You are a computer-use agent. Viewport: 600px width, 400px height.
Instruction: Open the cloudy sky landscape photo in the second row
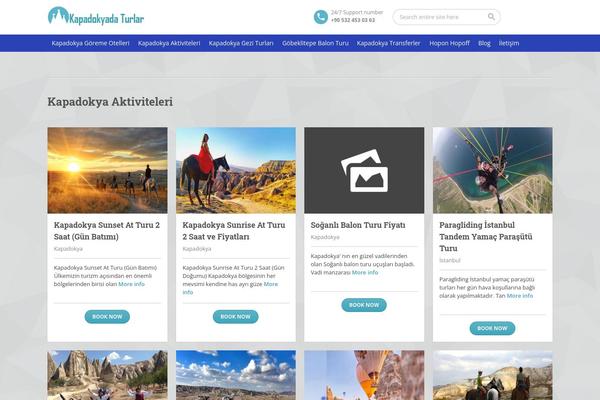click(236, 375)
